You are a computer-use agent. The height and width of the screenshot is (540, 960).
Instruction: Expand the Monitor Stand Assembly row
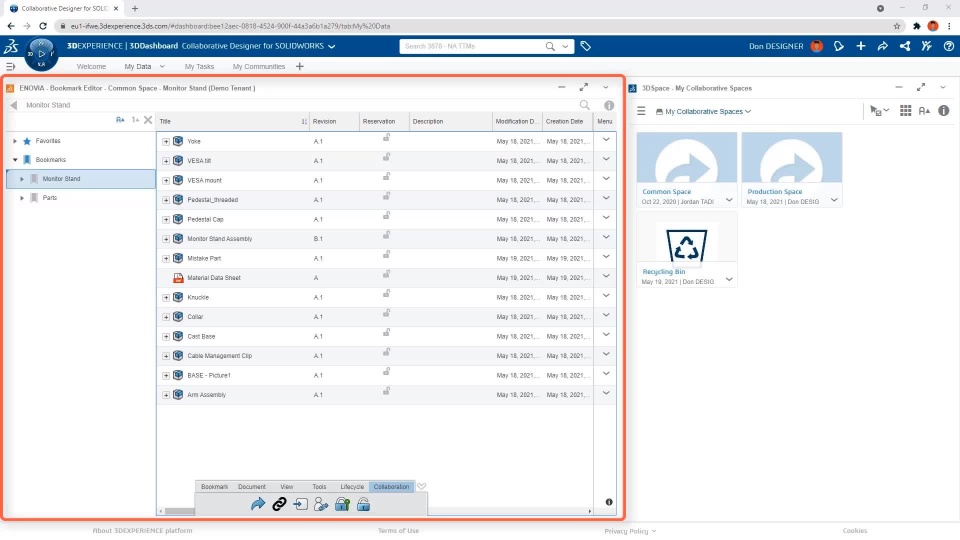[166, 239]
